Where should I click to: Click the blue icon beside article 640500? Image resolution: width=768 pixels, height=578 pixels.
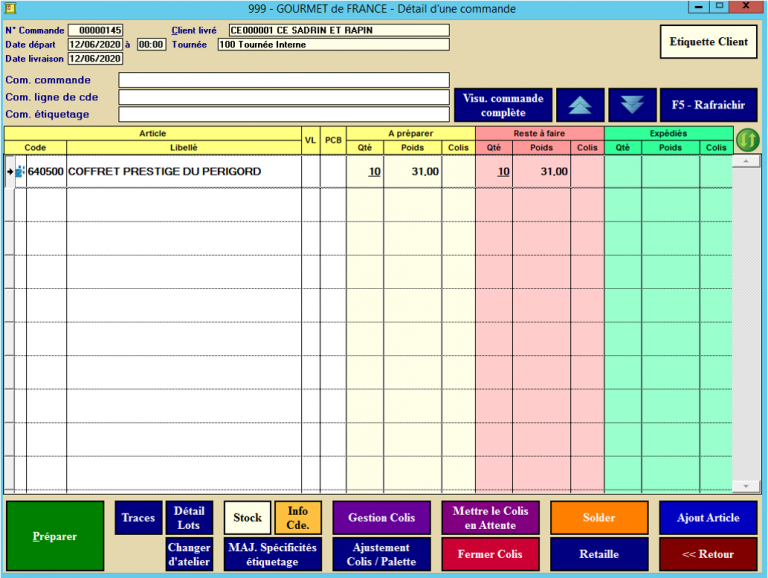pos(20,172)
